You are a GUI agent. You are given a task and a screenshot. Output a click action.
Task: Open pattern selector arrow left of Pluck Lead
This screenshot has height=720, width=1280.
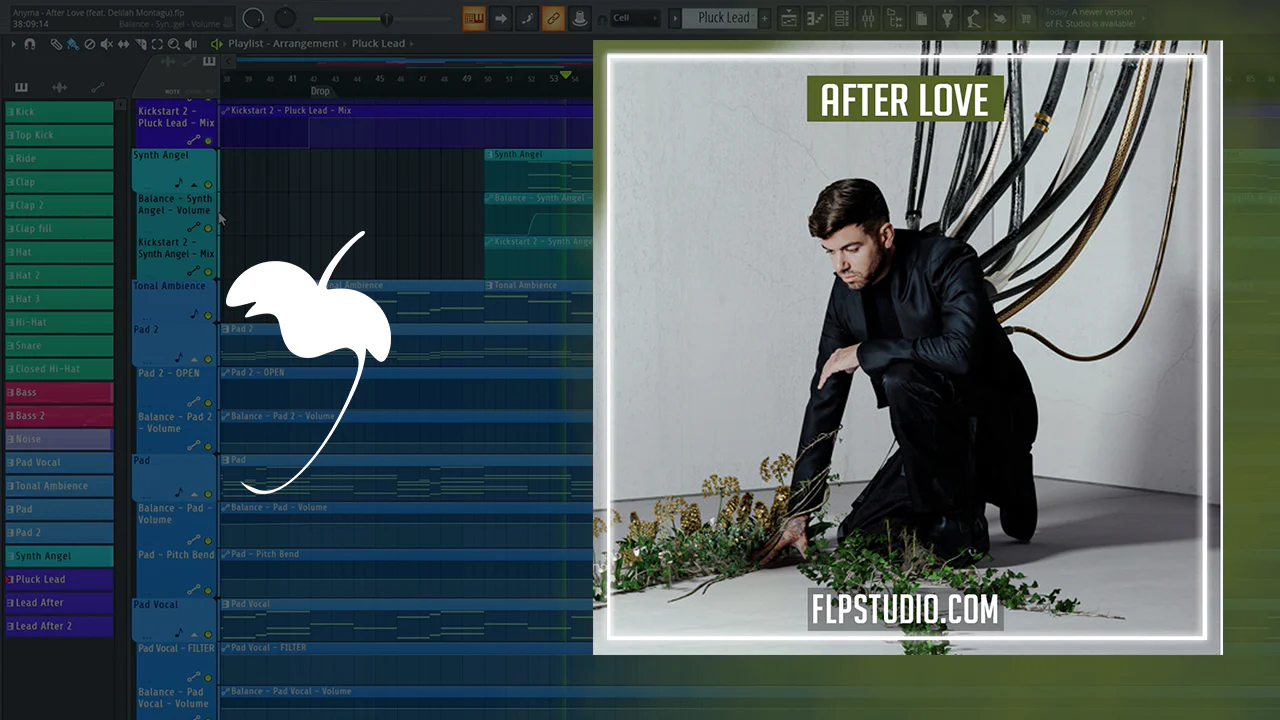click(674, 18)
